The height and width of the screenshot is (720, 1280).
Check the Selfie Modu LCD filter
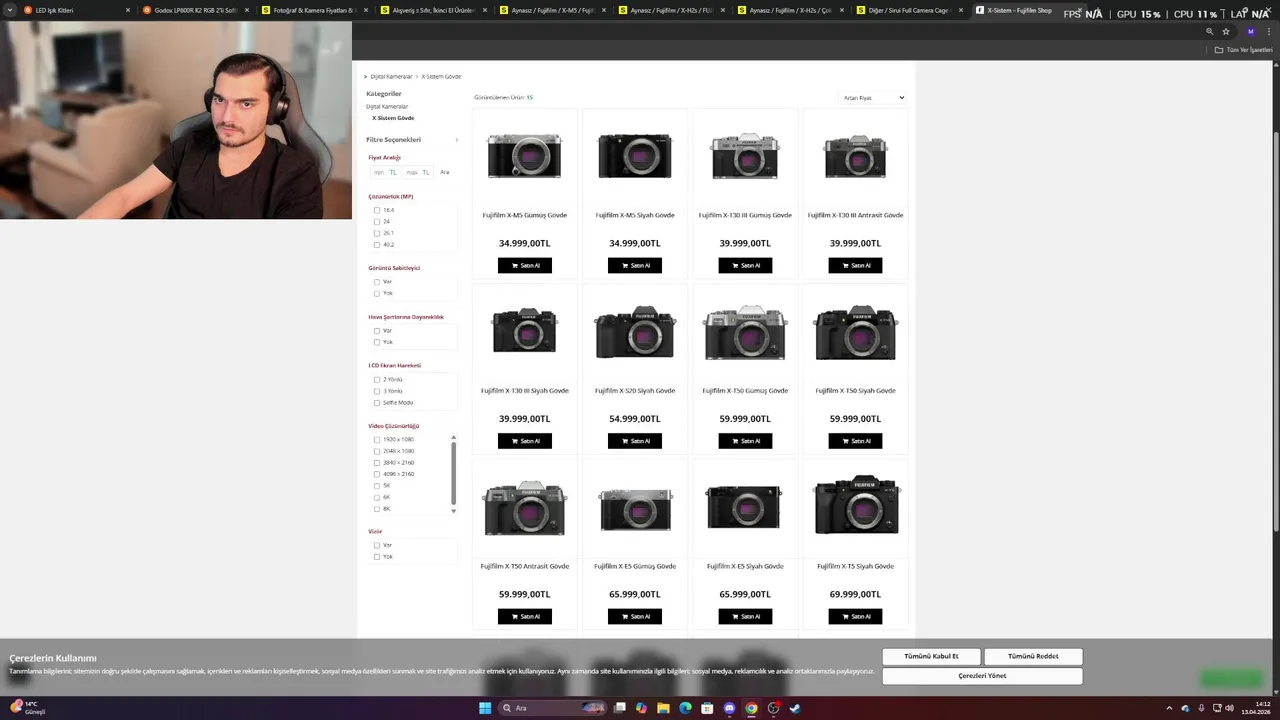click(x=377, y=402)
